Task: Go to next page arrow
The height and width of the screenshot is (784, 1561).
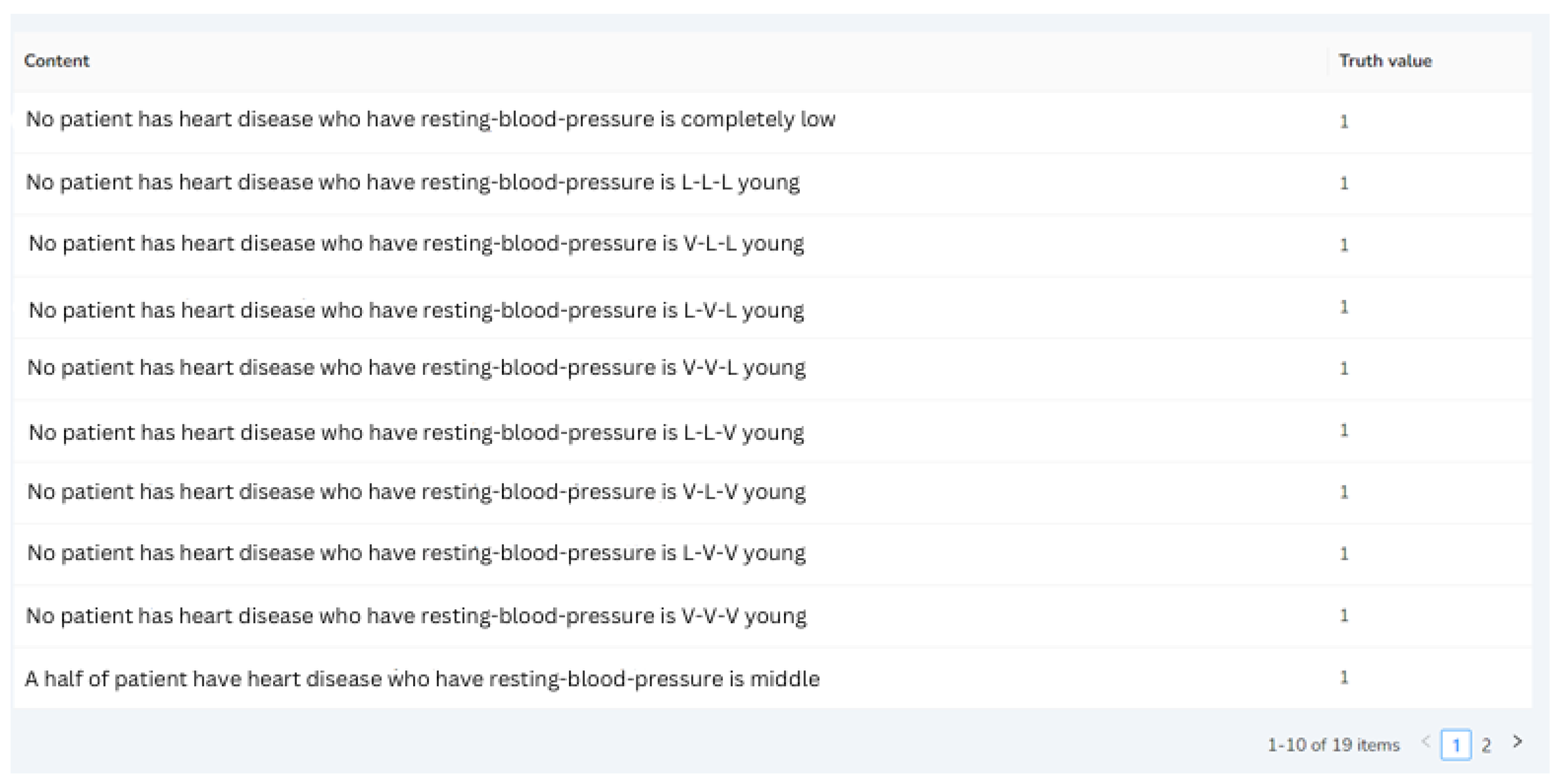Action: coord(1517,742)
